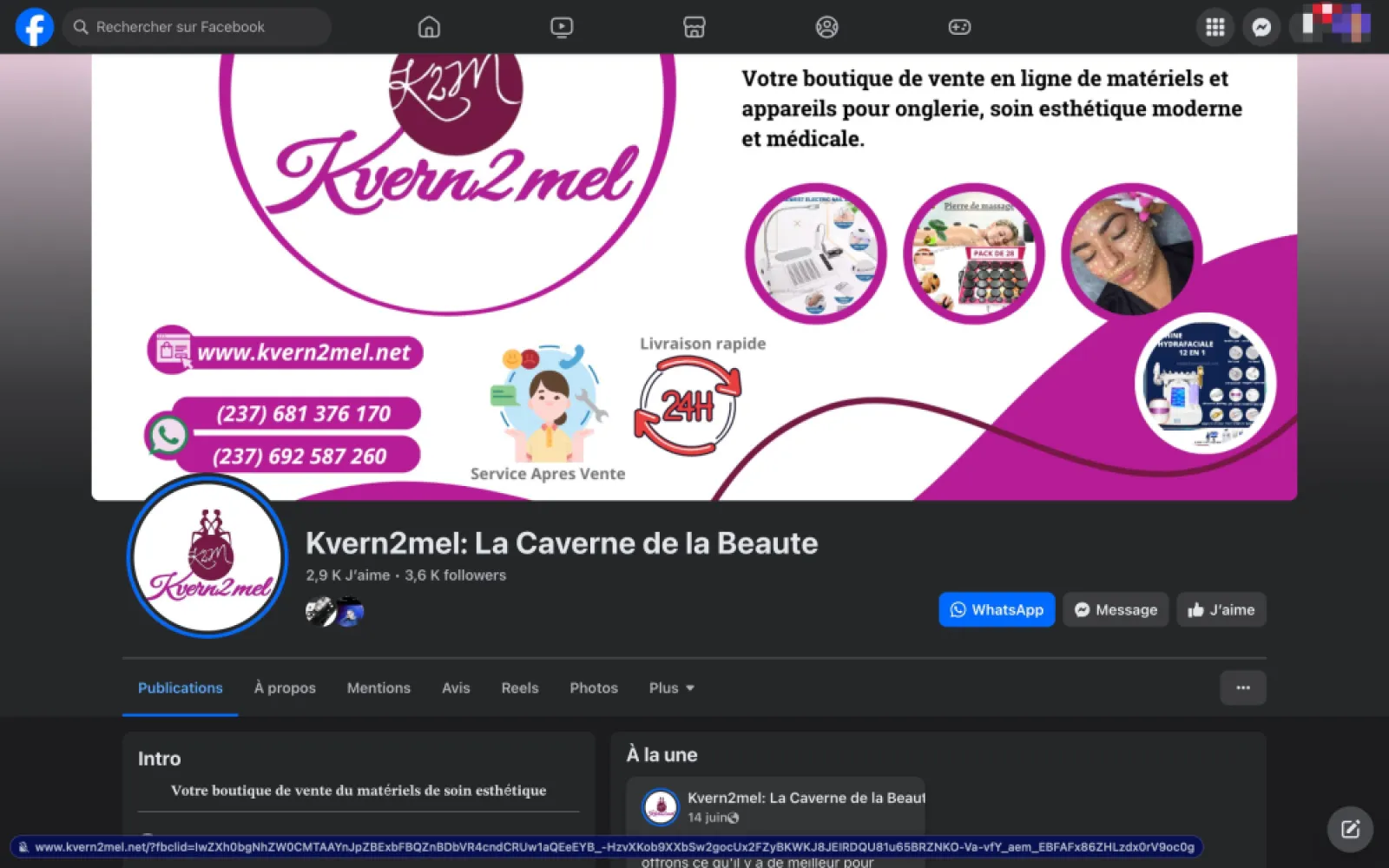This screenshot has height=868, width=1389.
Task: Open the second follower avatar under the page name
Action: [x=350, y=612]
